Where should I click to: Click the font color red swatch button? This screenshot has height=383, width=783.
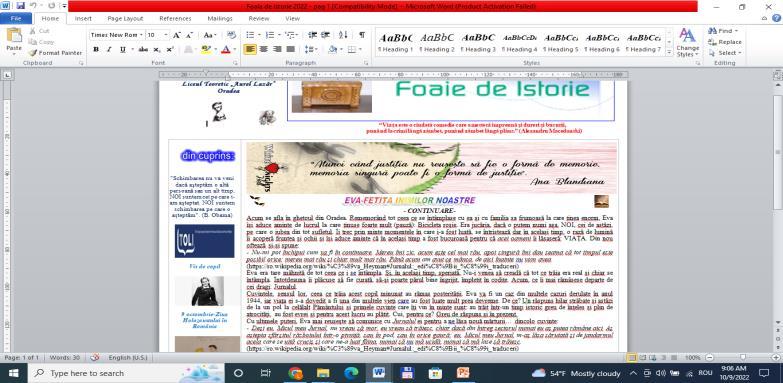coord(226,49)
